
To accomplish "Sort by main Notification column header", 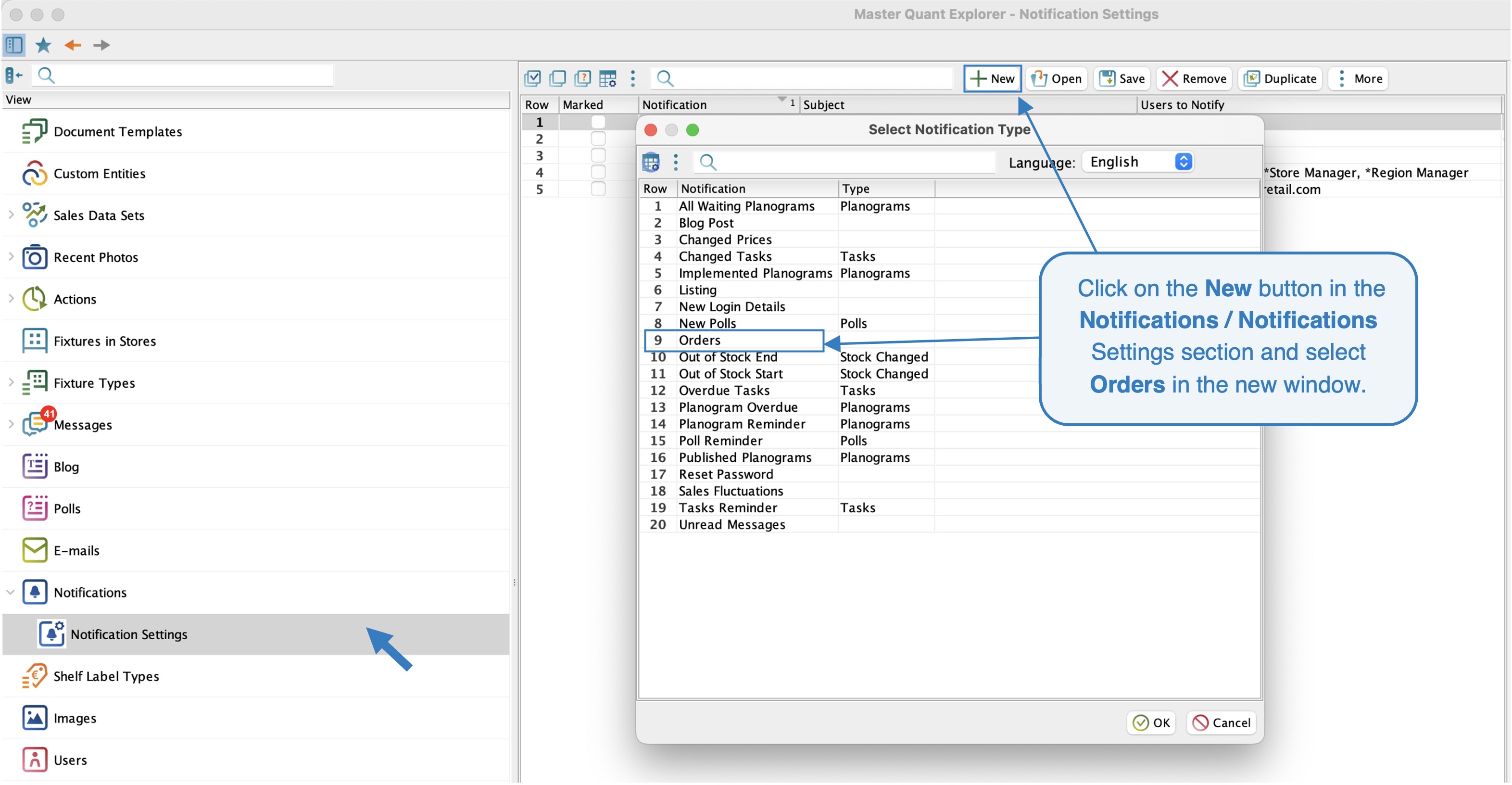I will pos(718,104).
